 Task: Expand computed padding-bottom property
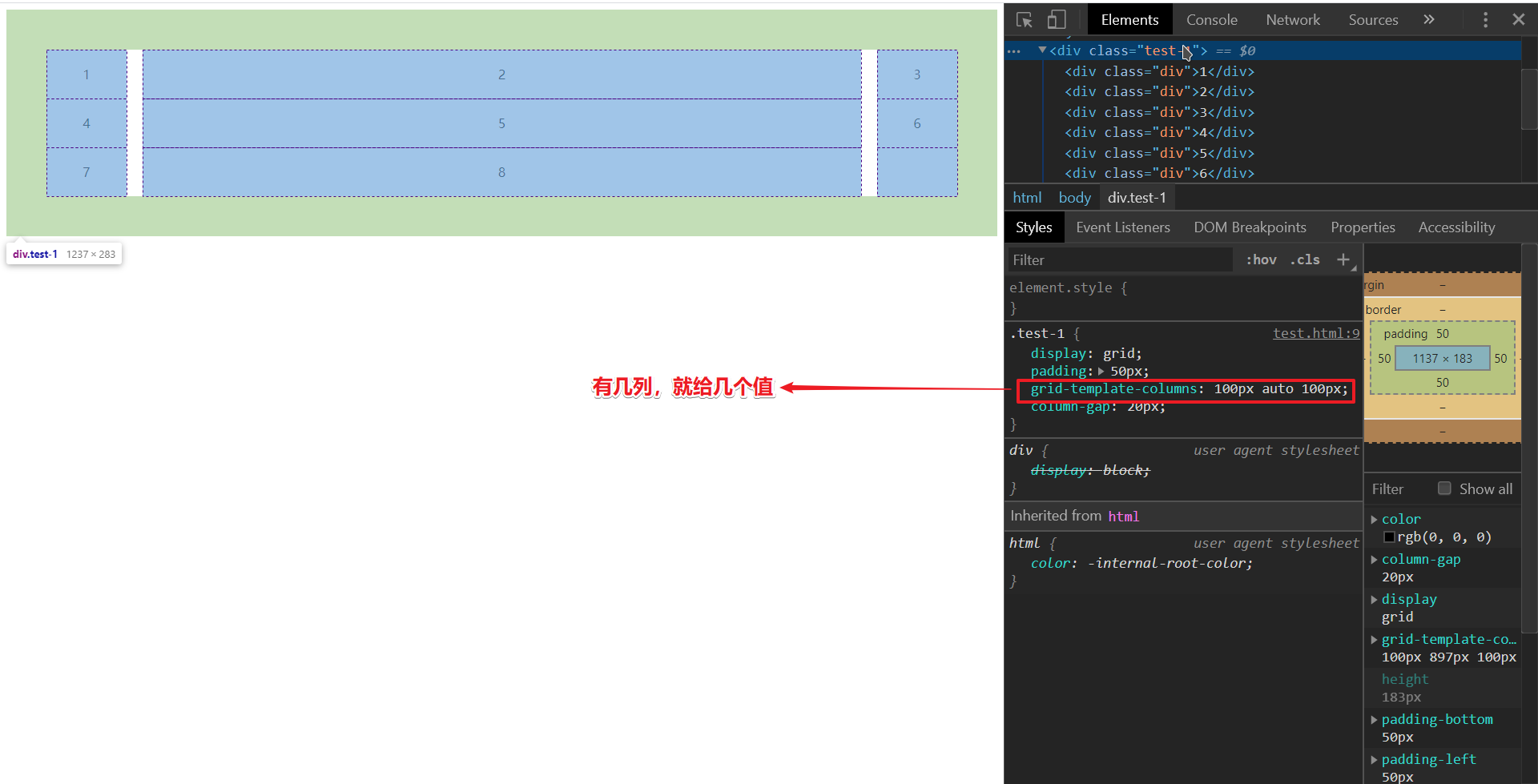tap(1374, 720)
